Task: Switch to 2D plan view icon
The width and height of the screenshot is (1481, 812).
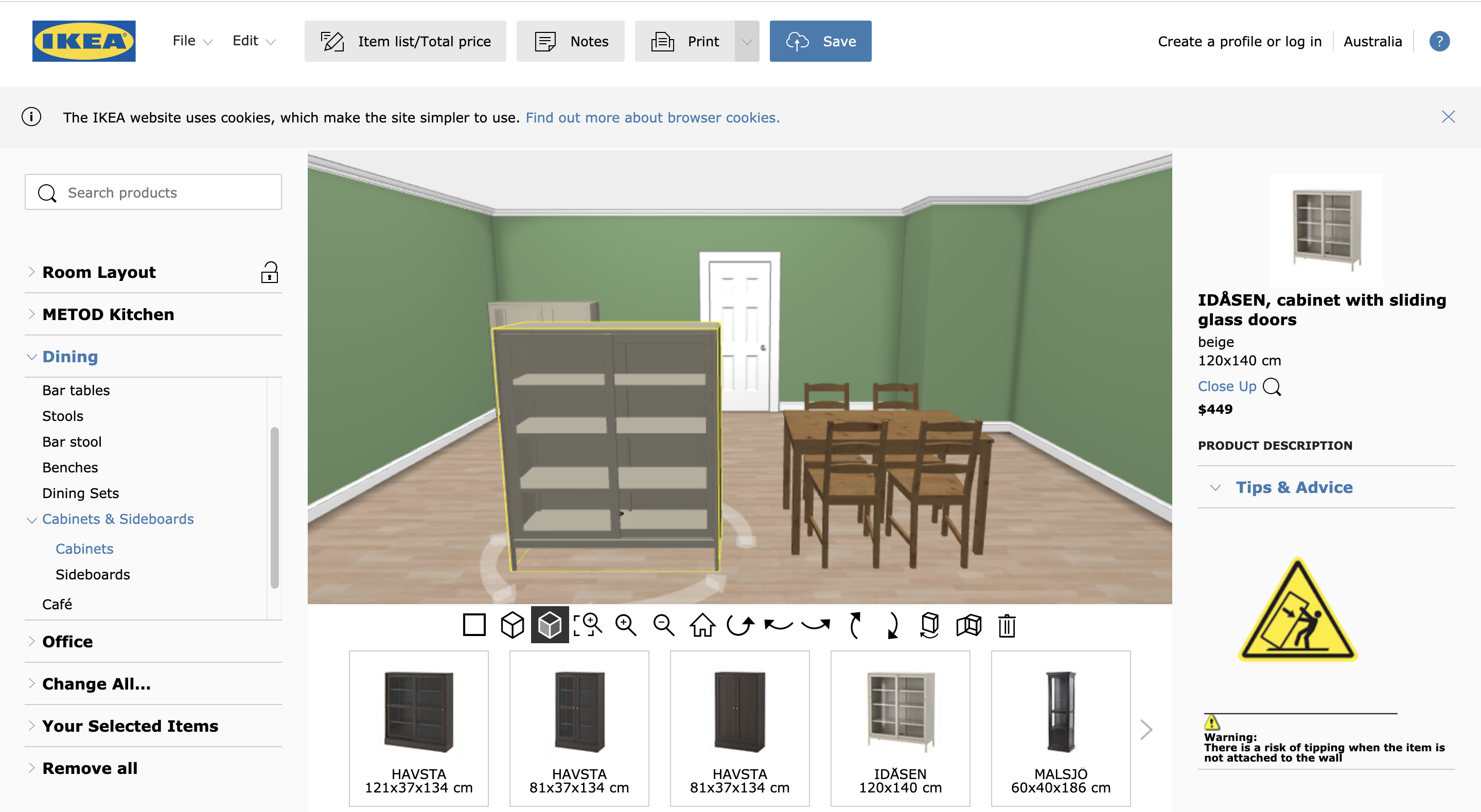Action: coord(474,625)
